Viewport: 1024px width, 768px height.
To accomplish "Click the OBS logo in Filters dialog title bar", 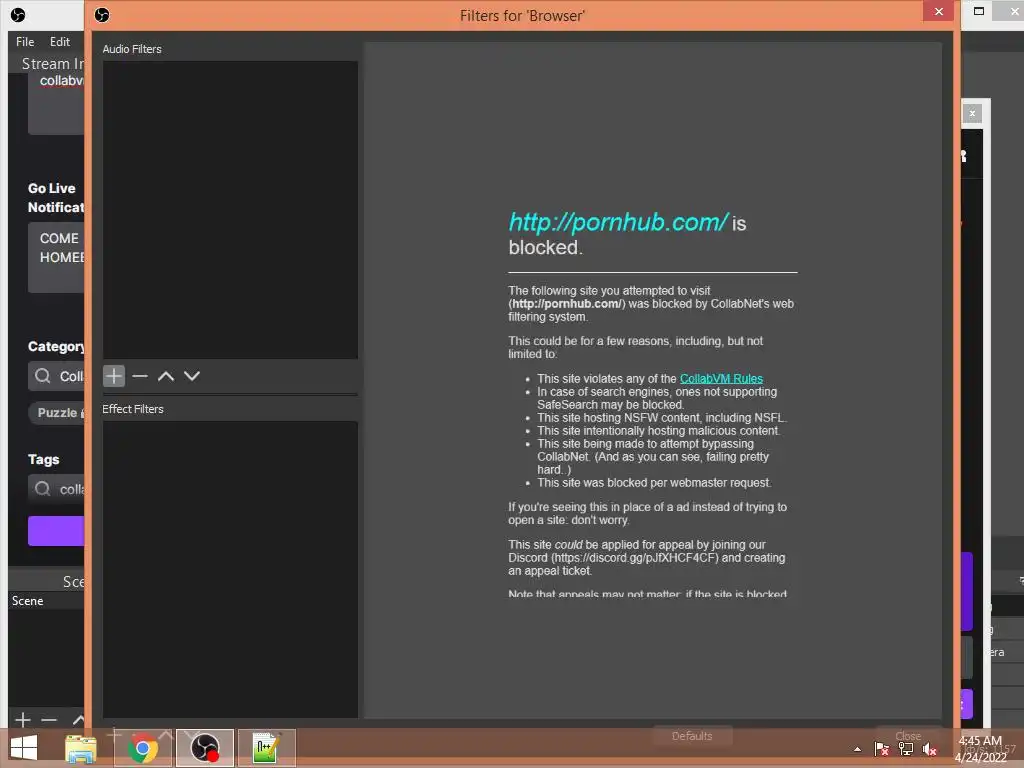I will tap(102, 14).
